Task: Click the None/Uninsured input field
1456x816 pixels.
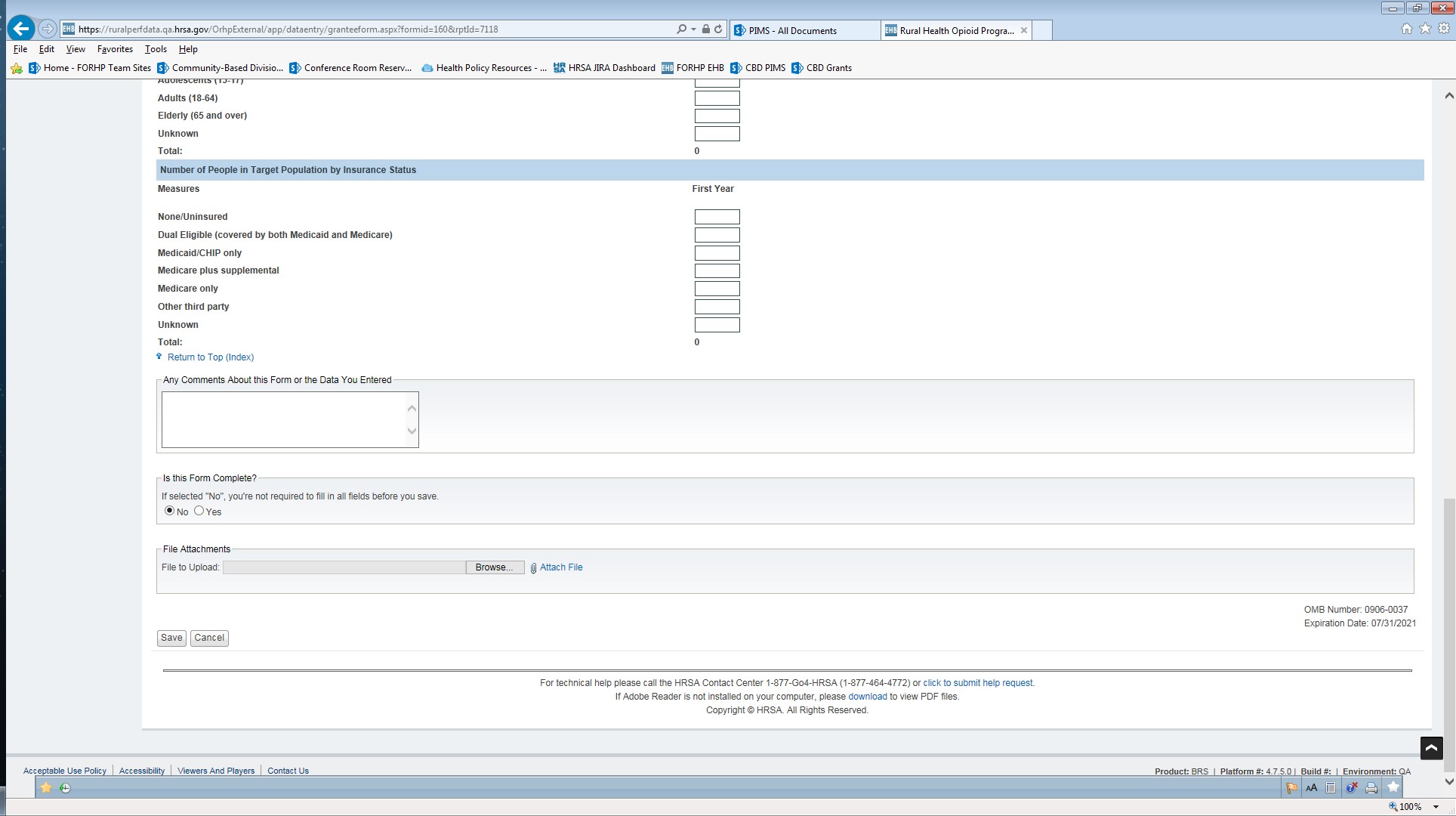Action: coord(717,217)
